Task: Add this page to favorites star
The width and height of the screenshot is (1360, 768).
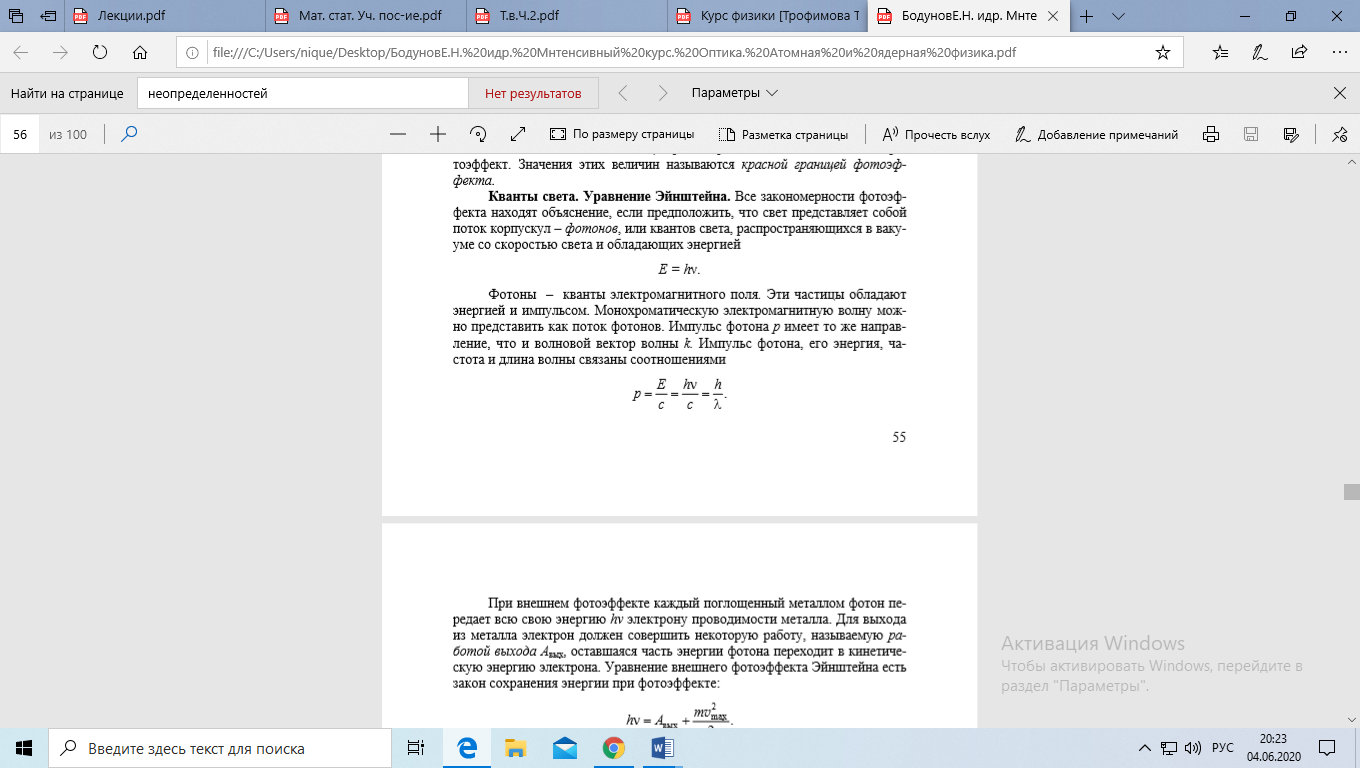Action: point(1163,53)
